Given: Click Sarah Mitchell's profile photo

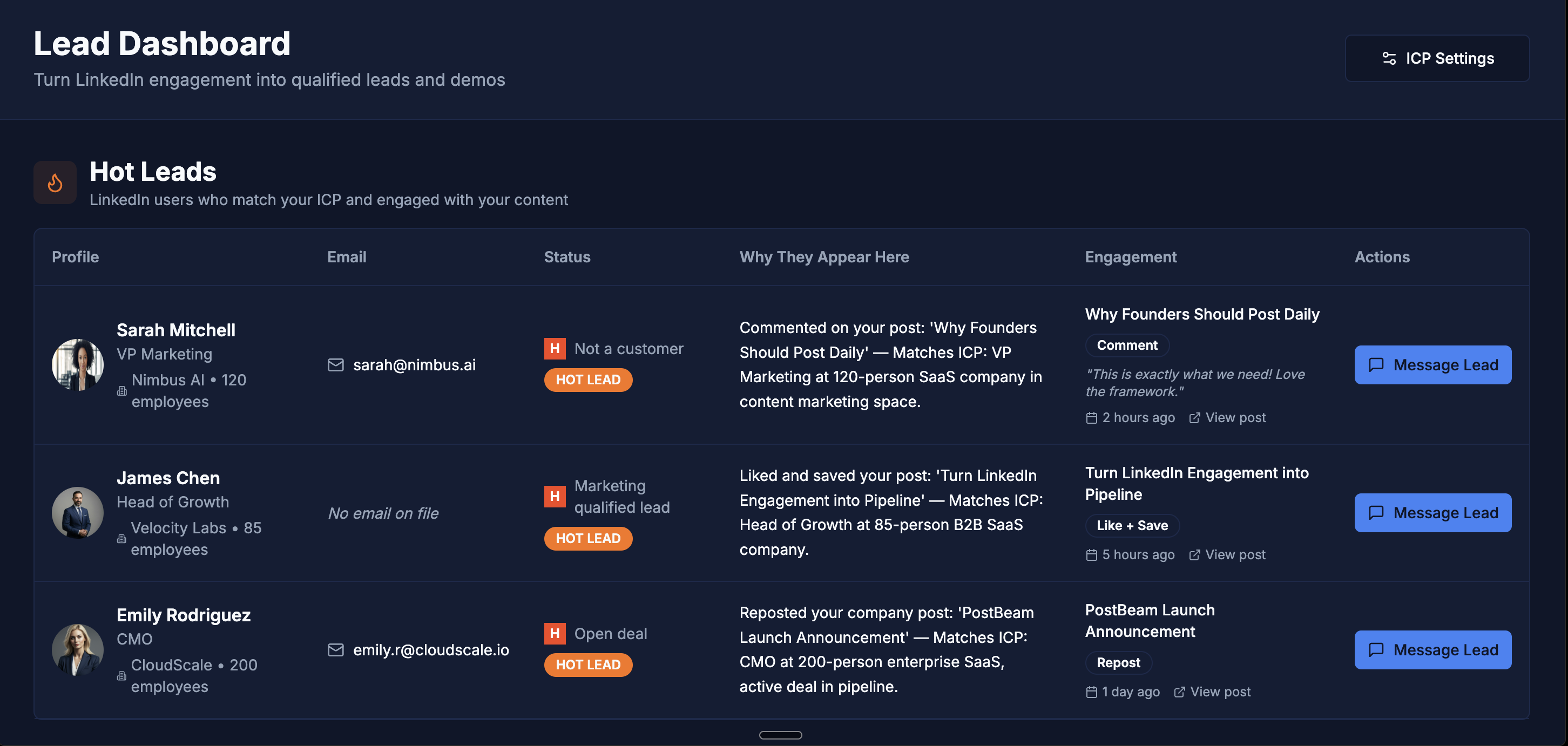Looking at the screenshot, I should coord(77,365).
